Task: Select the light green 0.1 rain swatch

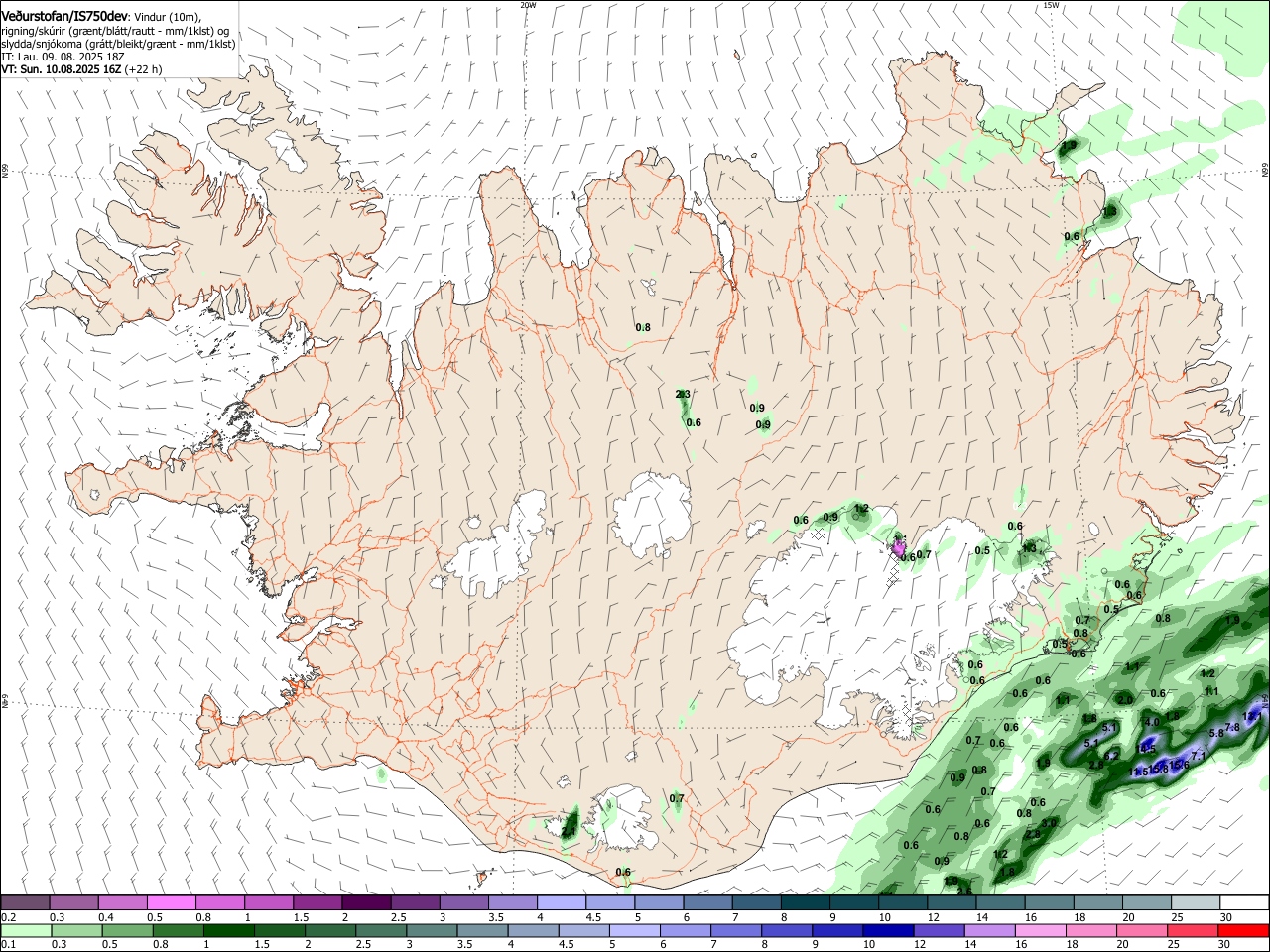Action: (26, 931)
